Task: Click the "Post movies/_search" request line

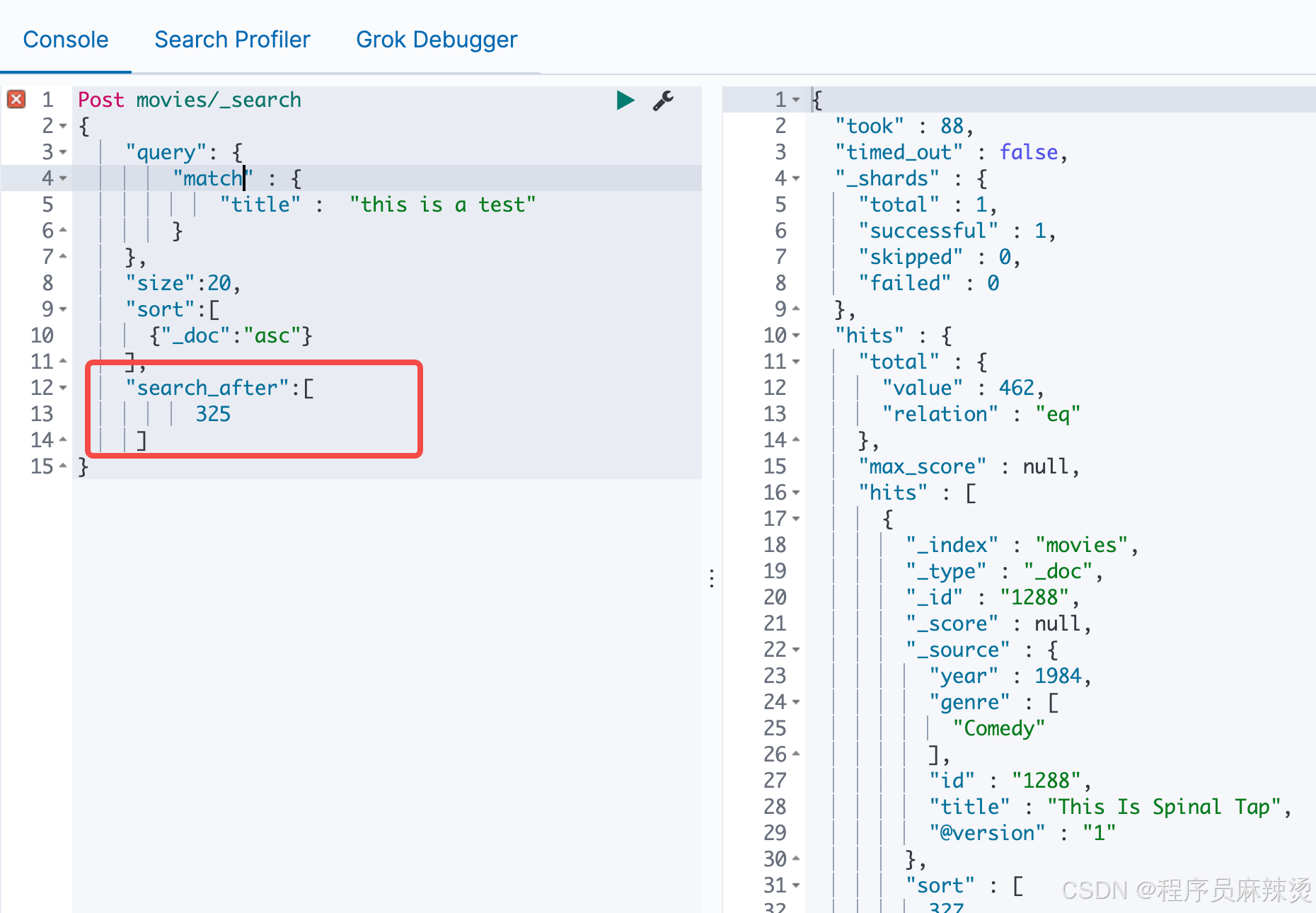Action: (190, 100)
